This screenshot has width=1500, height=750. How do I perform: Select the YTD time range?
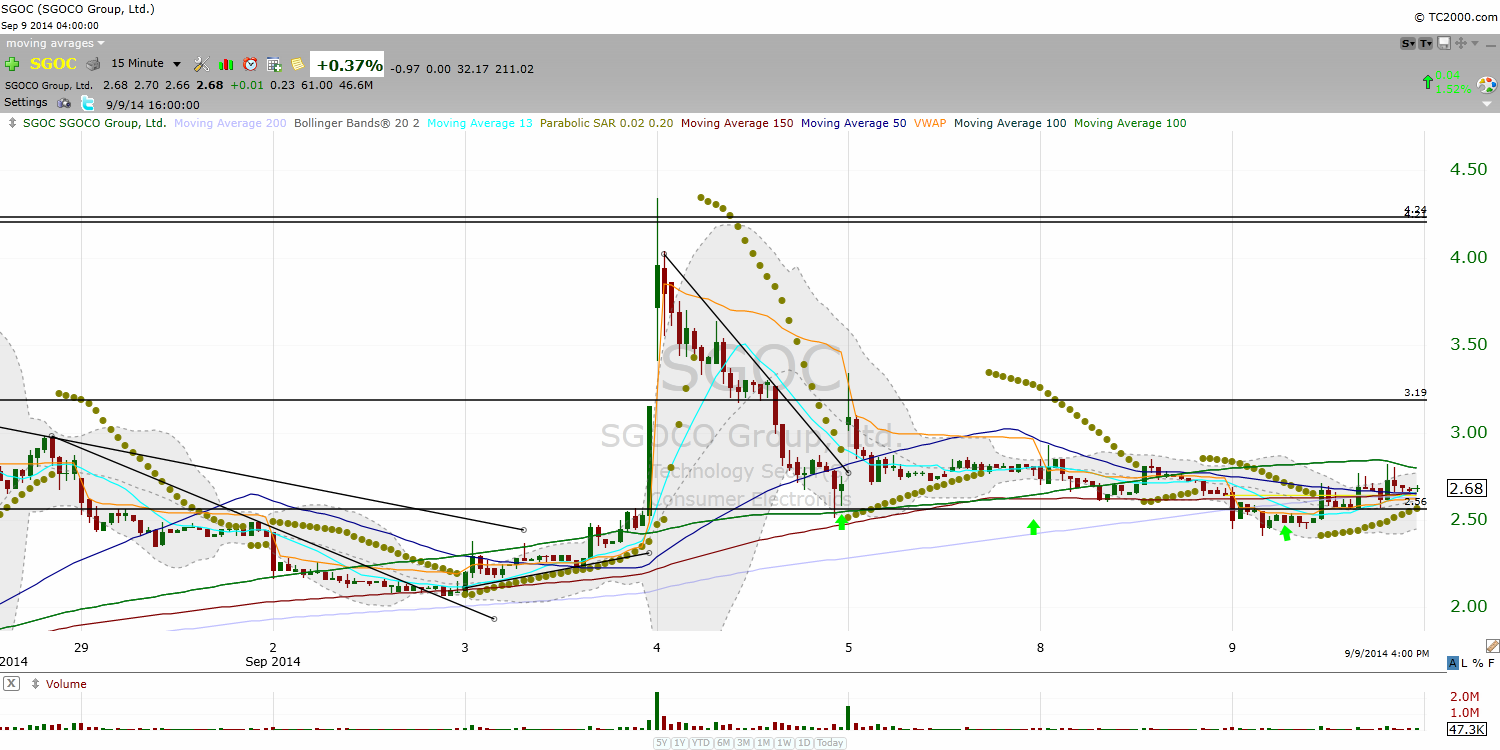701,742
